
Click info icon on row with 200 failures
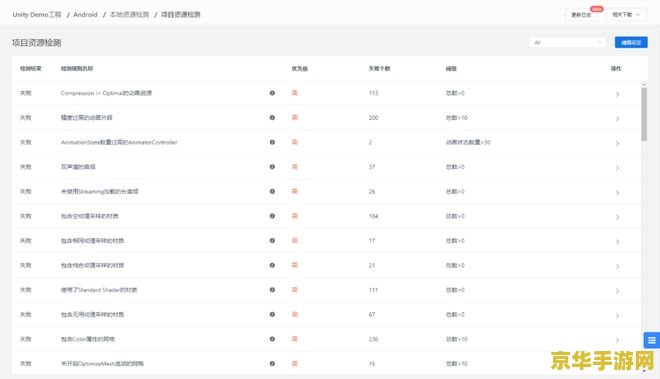coord(272,117)
